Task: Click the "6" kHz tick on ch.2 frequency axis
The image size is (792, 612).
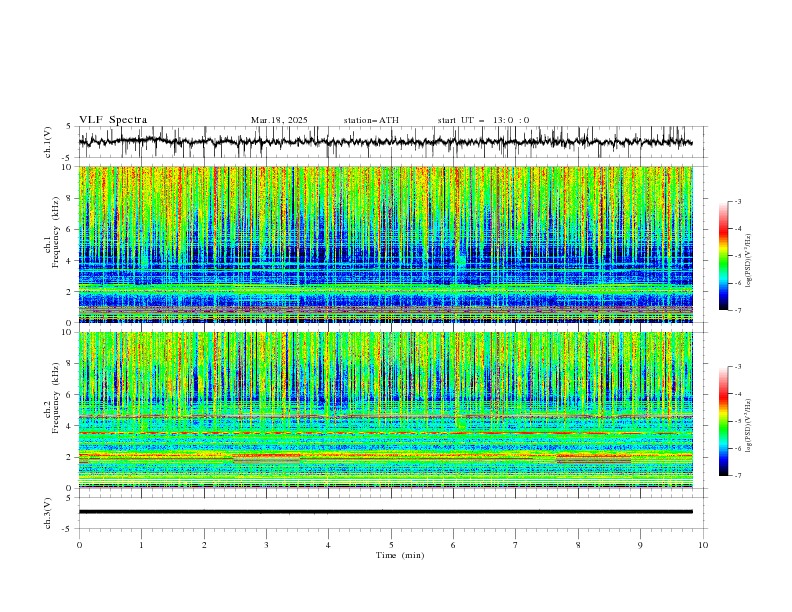Action: [70, 395]
